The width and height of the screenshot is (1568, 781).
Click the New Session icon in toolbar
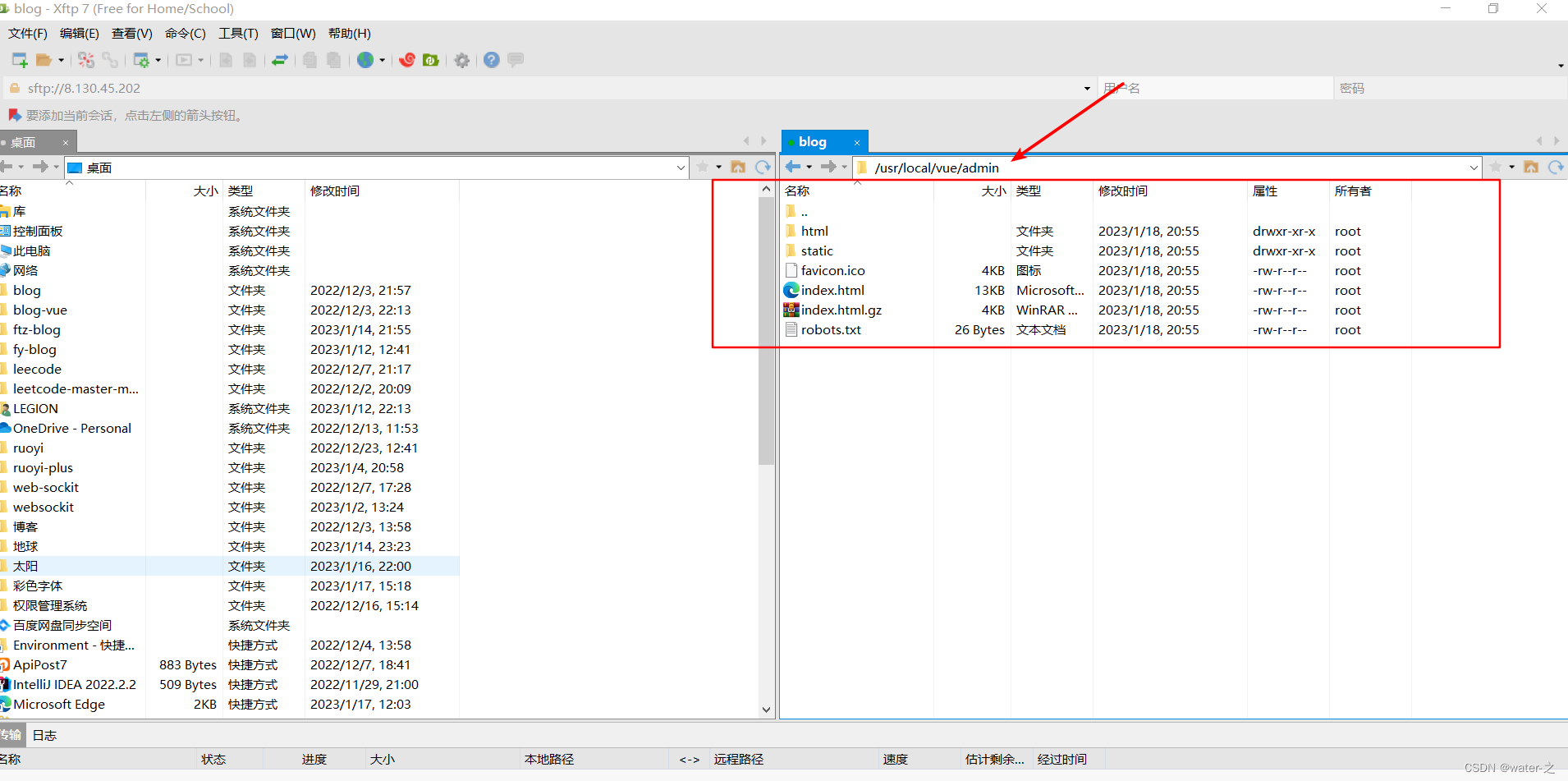(x=20, y=60)
